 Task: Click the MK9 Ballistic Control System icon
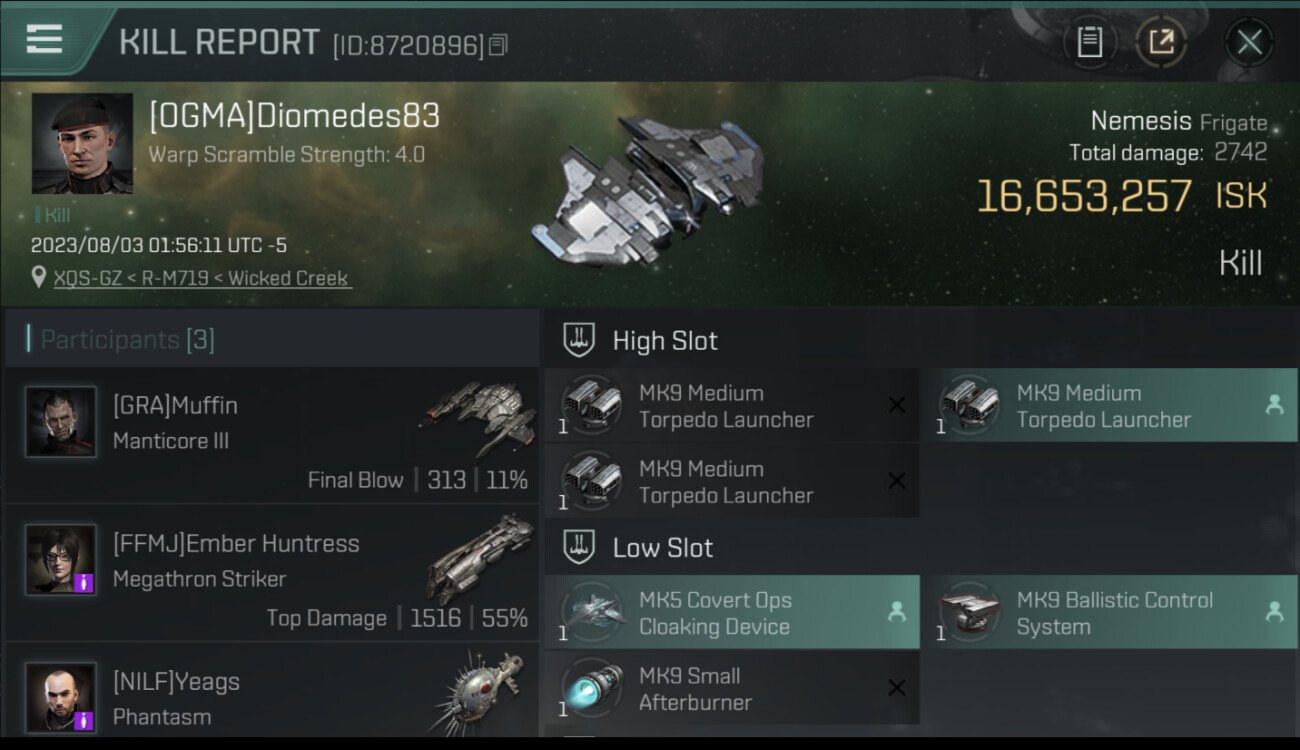(x=970, y=613)
